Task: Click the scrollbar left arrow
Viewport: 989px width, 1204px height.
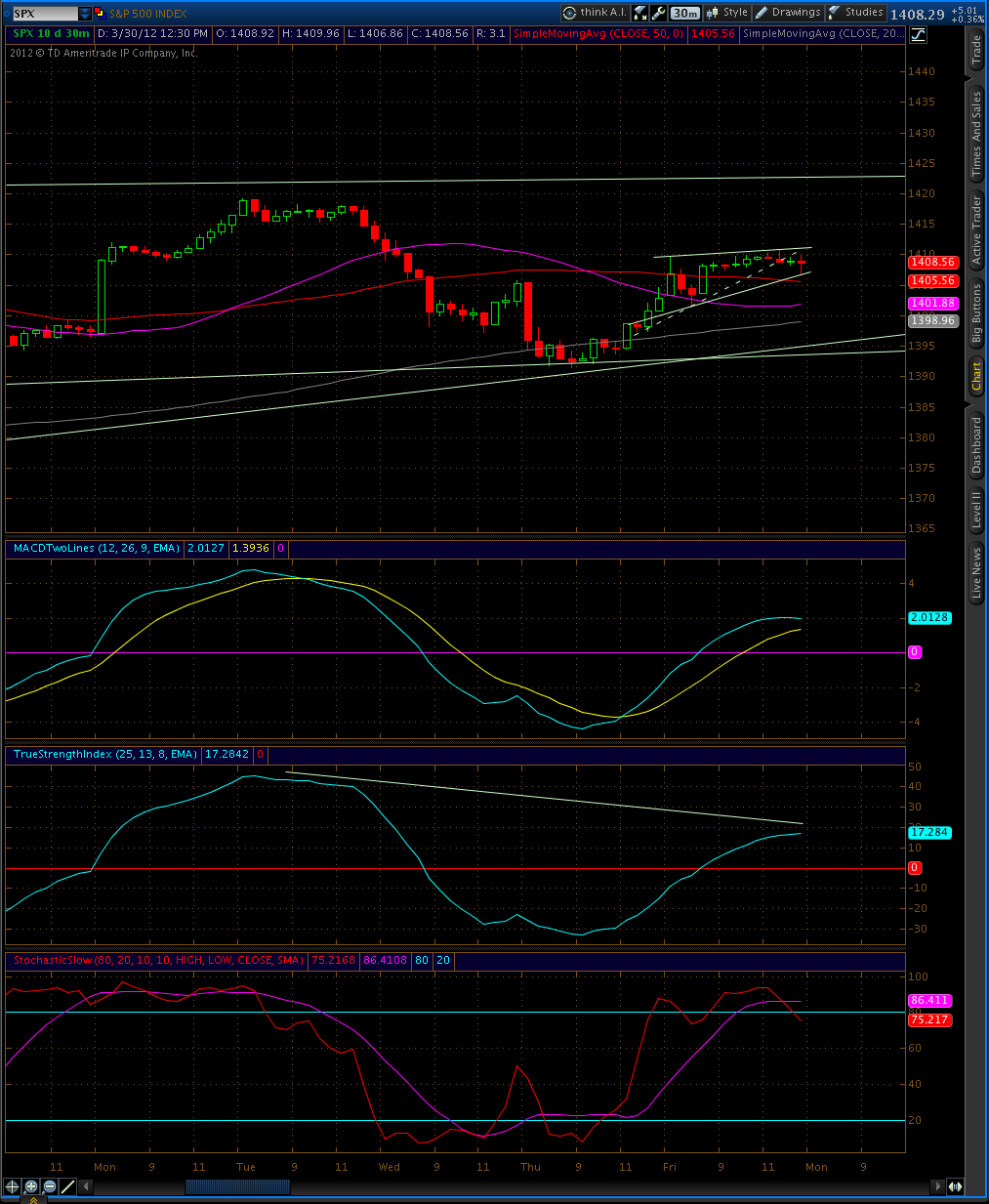Action: click(x=87, y=1186)
